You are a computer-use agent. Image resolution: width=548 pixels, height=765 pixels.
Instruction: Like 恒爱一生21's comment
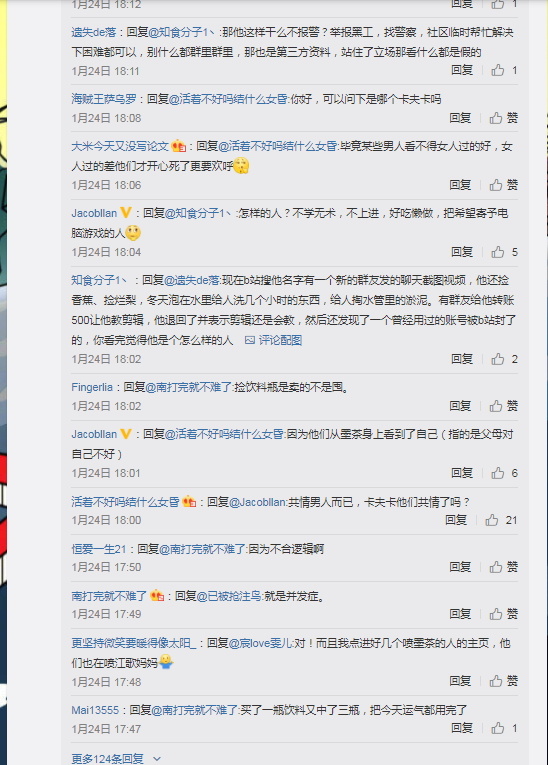[x=504, y=567]
